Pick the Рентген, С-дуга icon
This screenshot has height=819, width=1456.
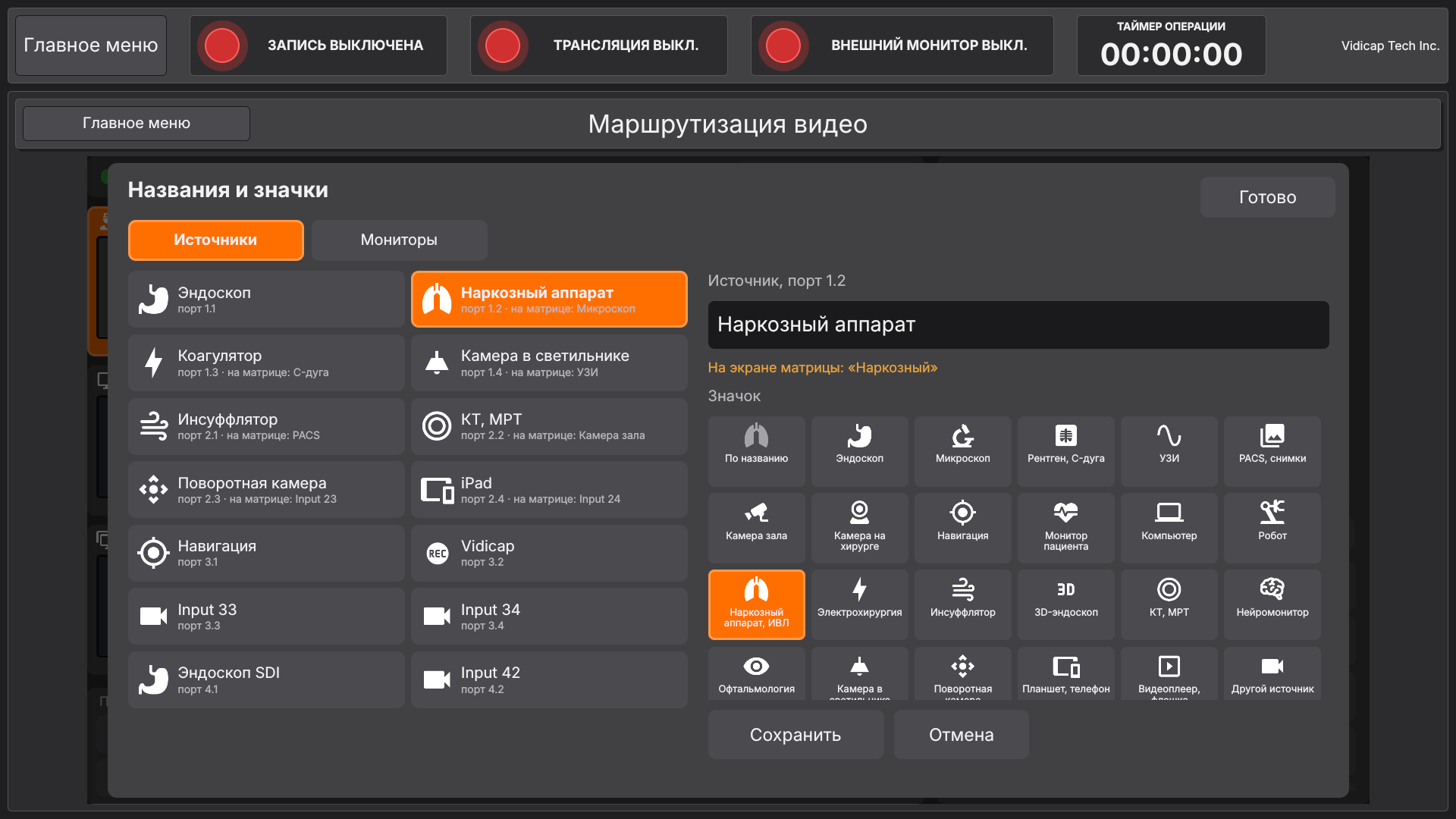pos(1065,451)
